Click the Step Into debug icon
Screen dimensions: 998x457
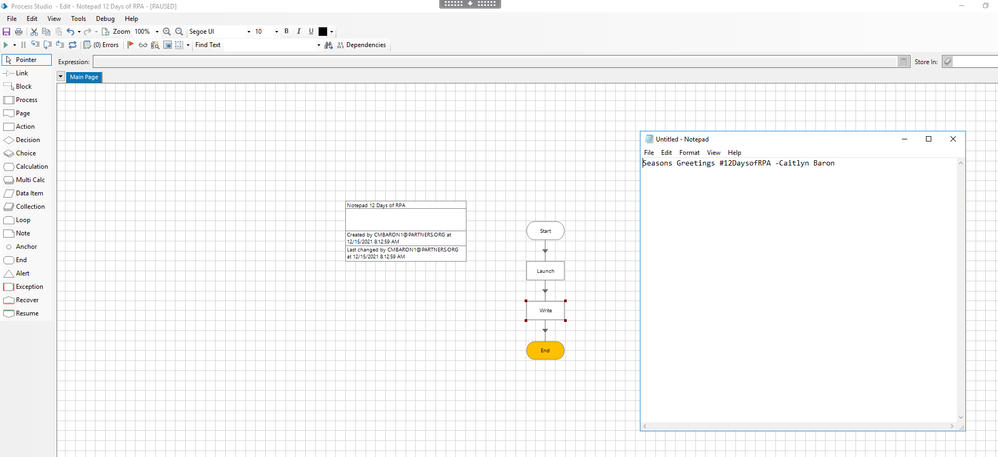tap(35, 45)
